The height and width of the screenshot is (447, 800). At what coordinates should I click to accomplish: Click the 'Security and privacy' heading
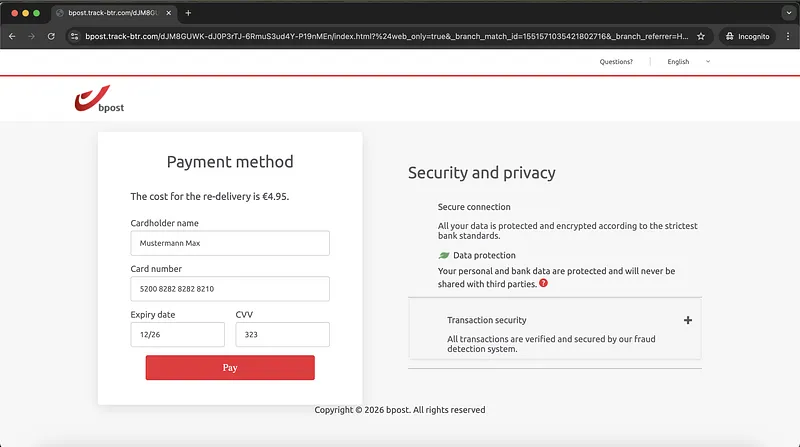(x=482, y=173)
